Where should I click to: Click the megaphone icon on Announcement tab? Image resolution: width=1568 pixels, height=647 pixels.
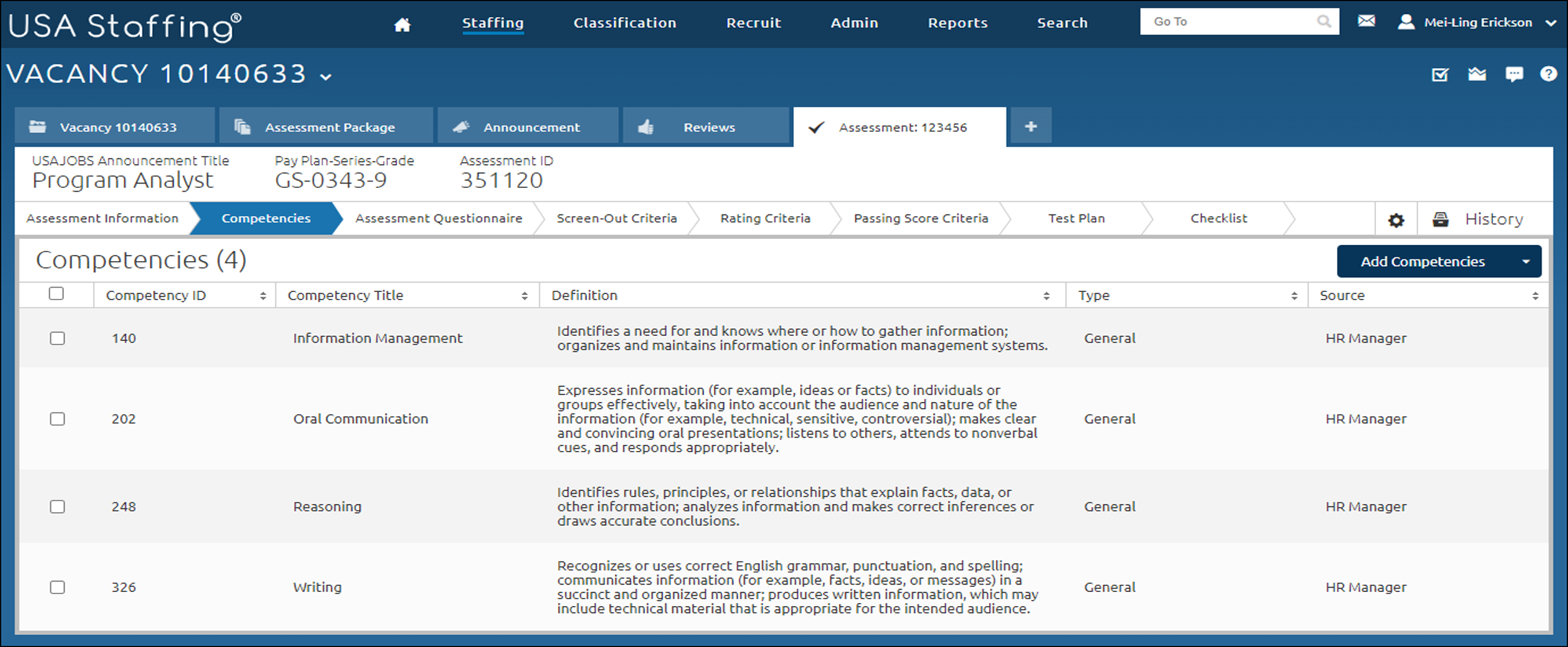[x=461, y=126]
